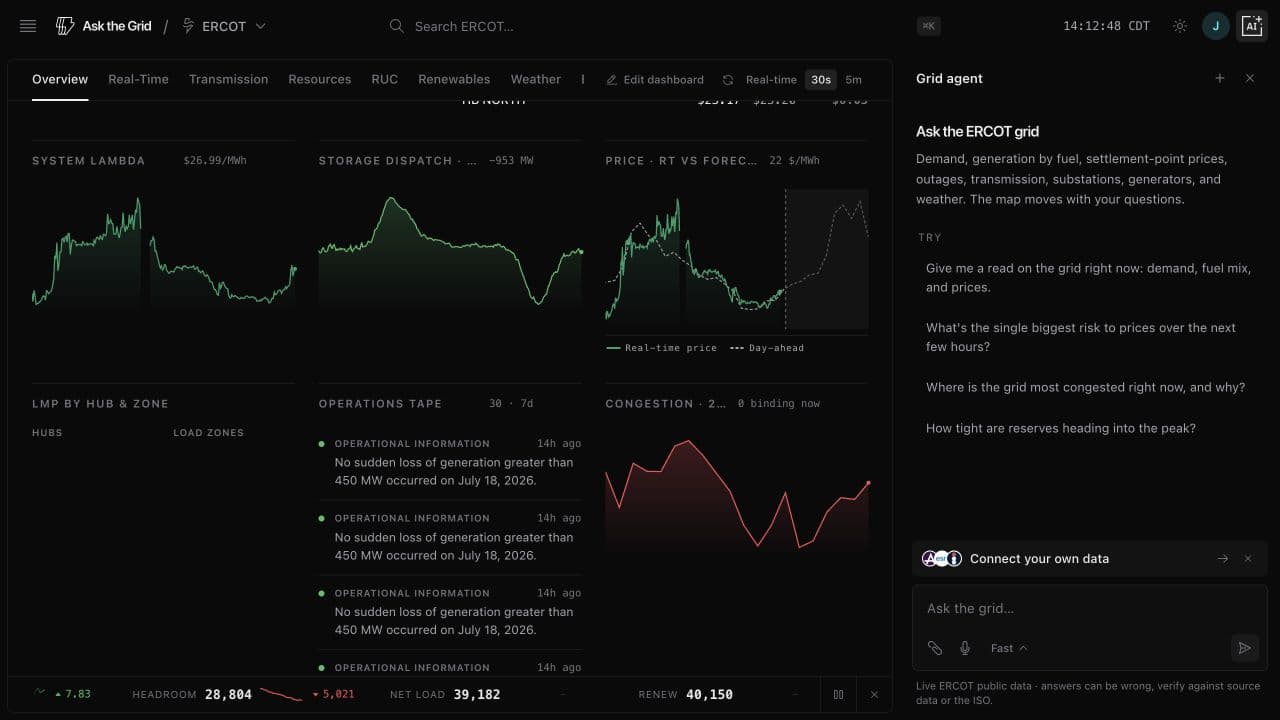Click the 14:12:48 CDT clock
The width and height of the screenshot is (1280, 720).
(x=1106, y=26)
